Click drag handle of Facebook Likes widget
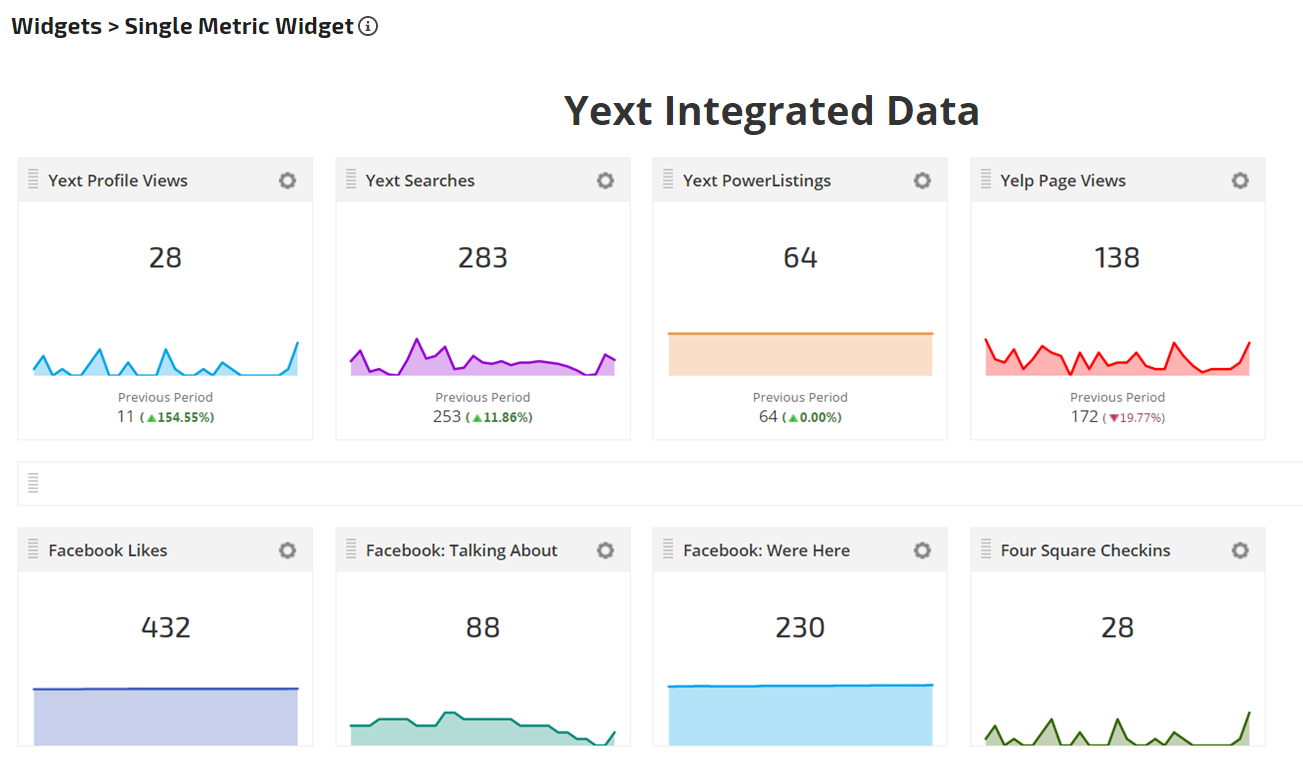This screenshot has height=779, width=1303. coord(33,550)
